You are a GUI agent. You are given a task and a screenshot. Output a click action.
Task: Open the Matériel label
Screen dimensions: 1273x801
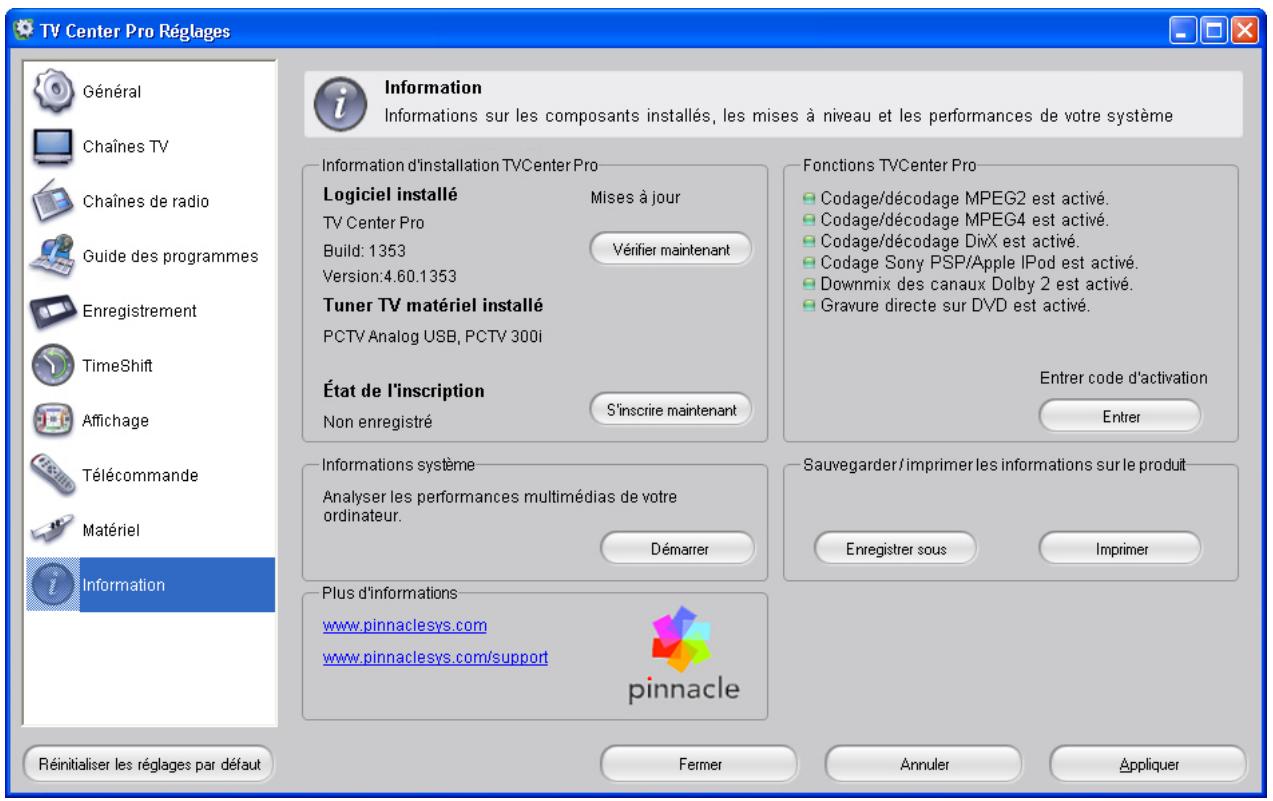coord(110,530)
